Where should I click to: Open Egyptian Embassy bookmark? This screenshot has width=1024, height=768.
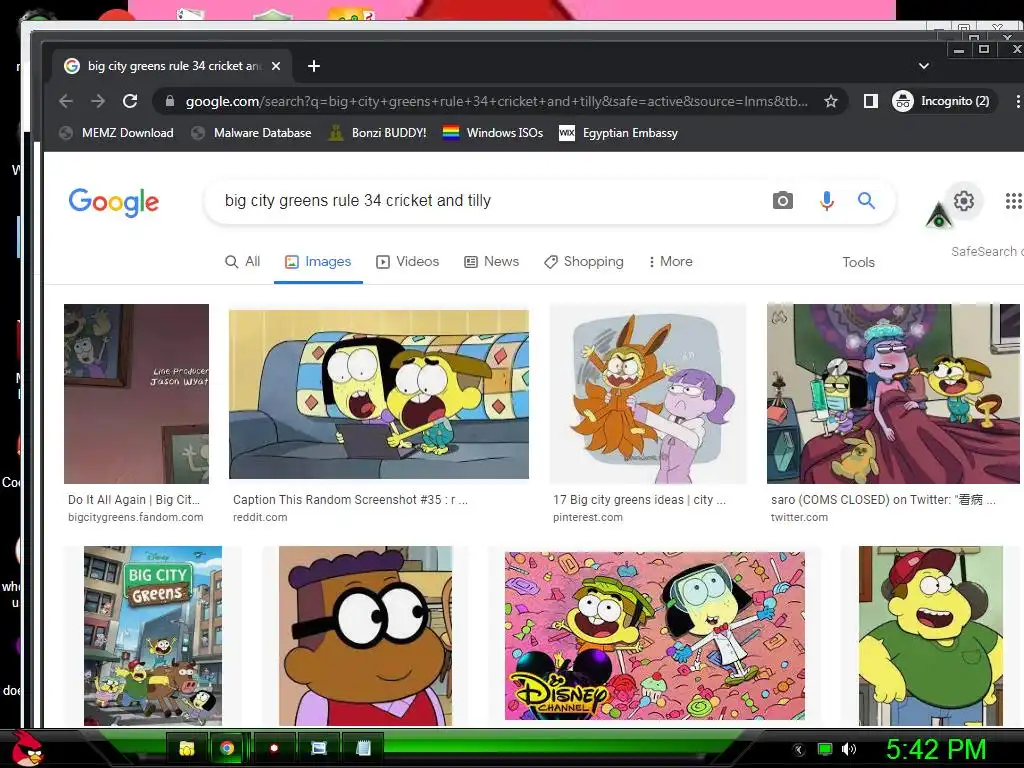point(619,133)
